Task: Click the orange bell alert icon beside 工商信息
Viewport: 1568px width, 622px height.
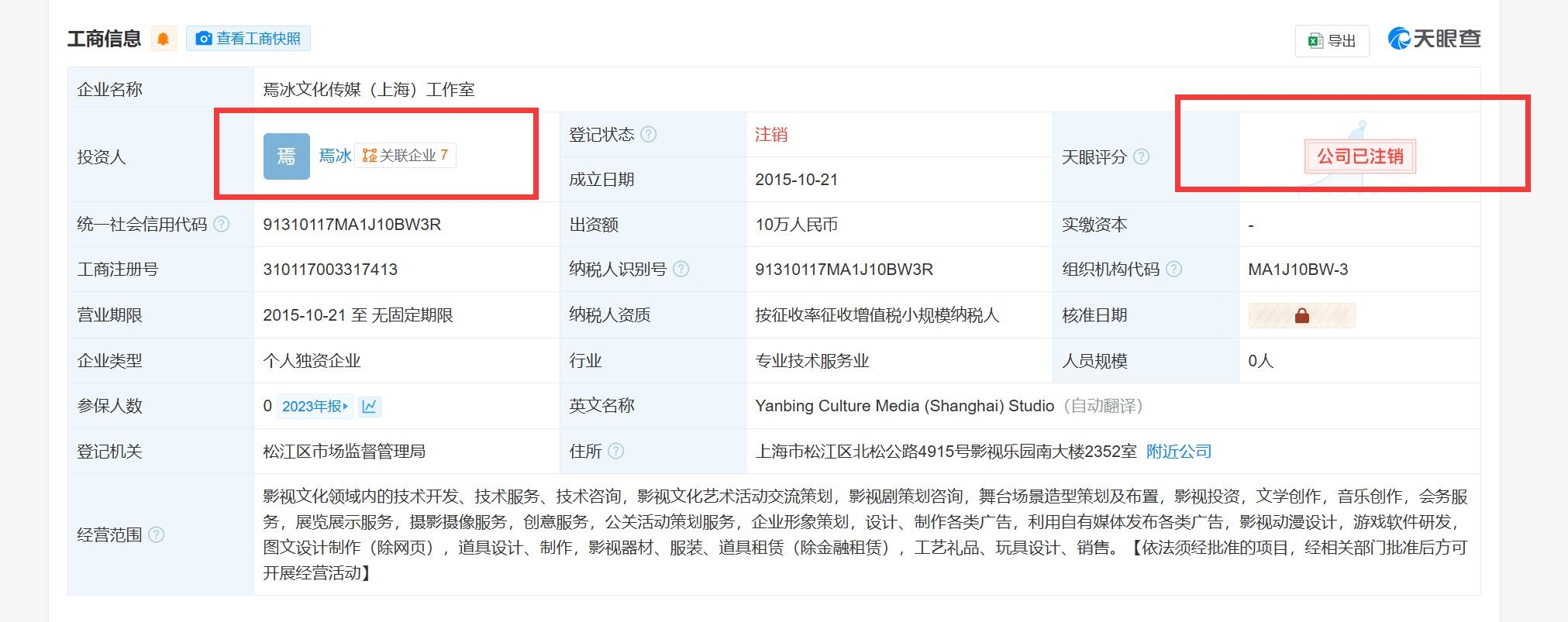Action: [163, 39]
